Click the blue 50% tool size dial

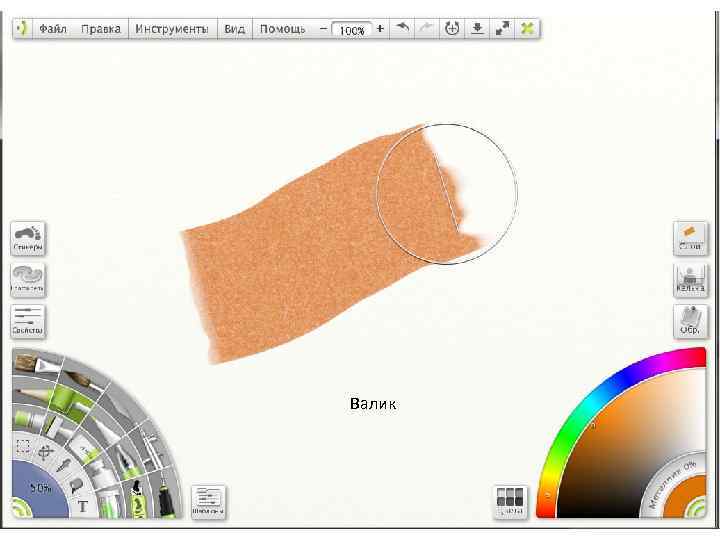39,488
